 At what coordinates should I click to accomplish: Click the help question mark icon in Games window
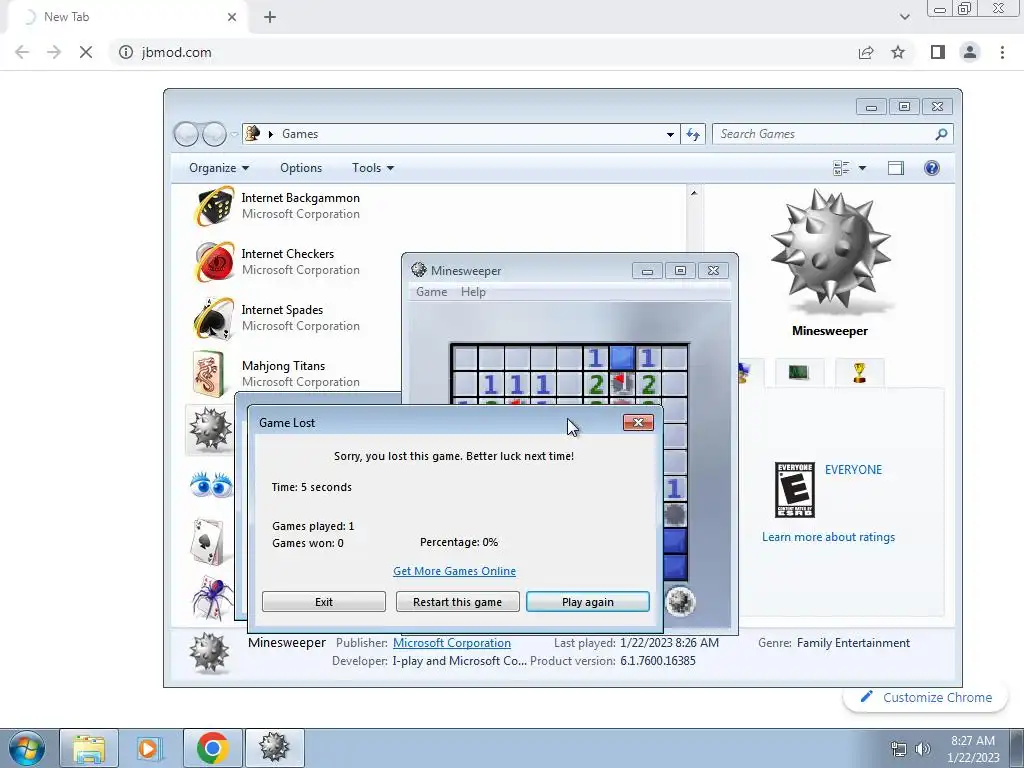click(932, 168)
